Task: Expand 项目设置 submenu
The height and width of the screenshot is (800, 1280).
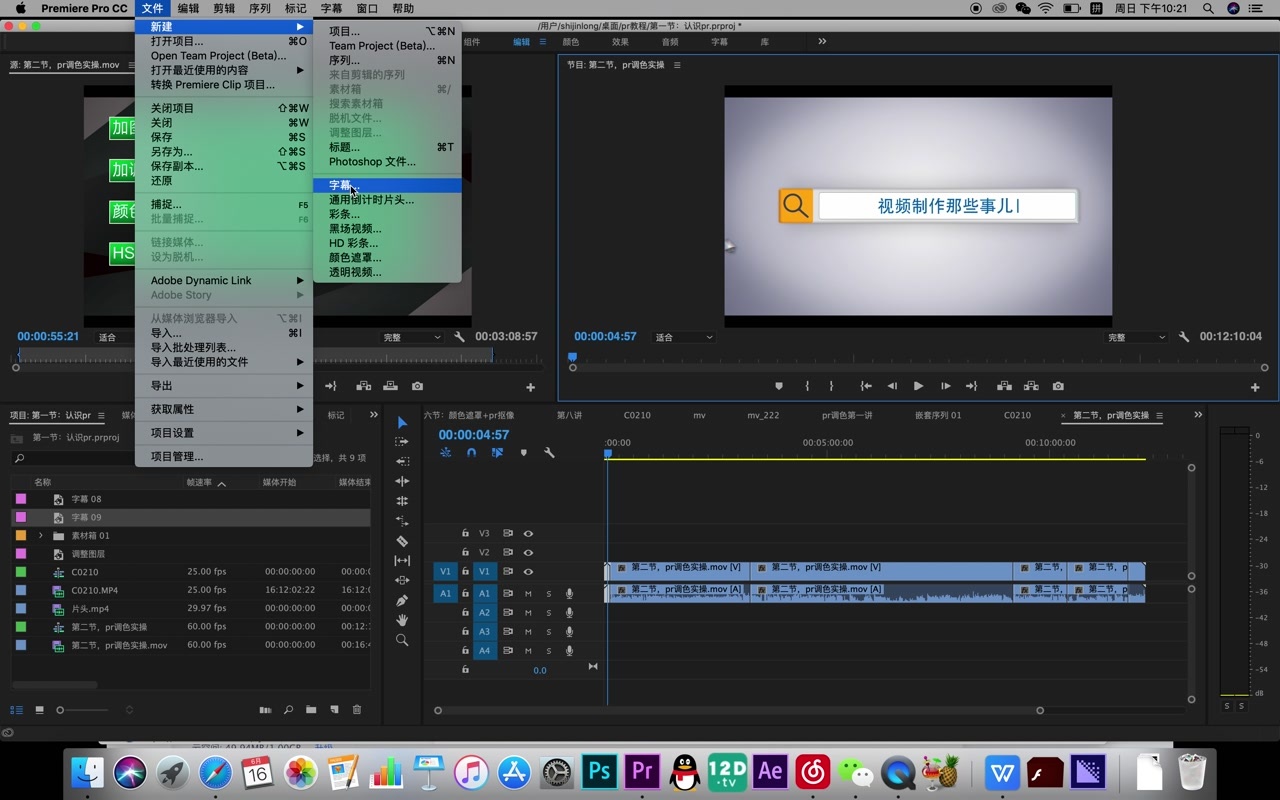Action: (x=224, y=433)
